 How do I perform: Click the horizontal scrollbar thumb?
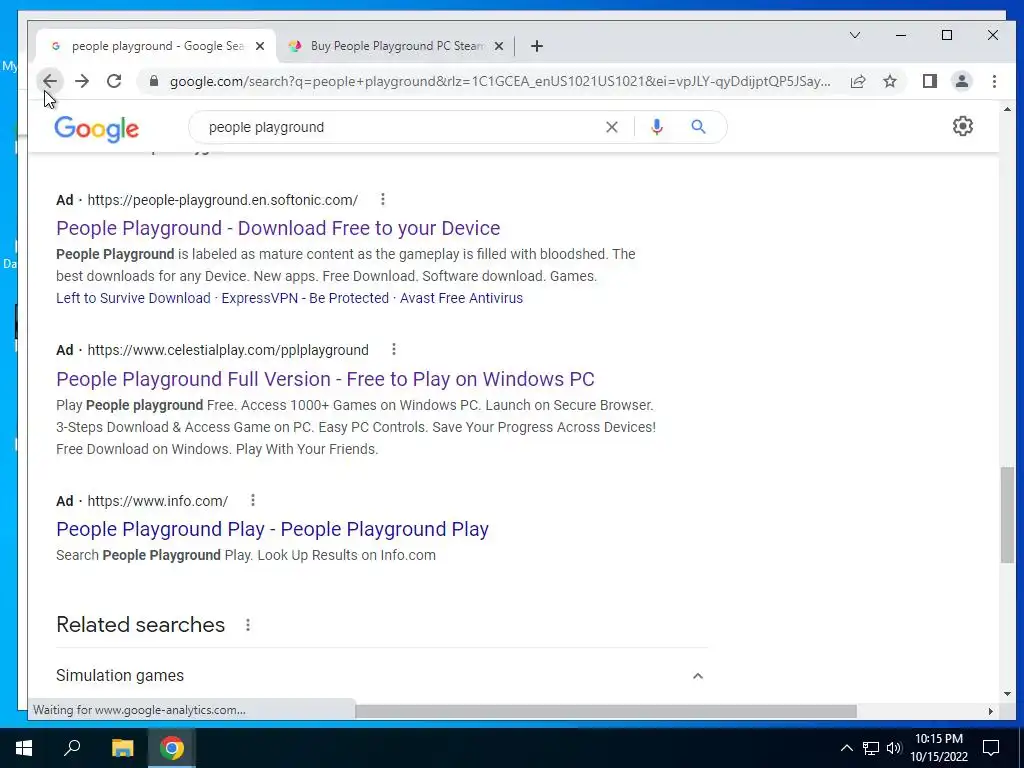[x=606, y=711]
